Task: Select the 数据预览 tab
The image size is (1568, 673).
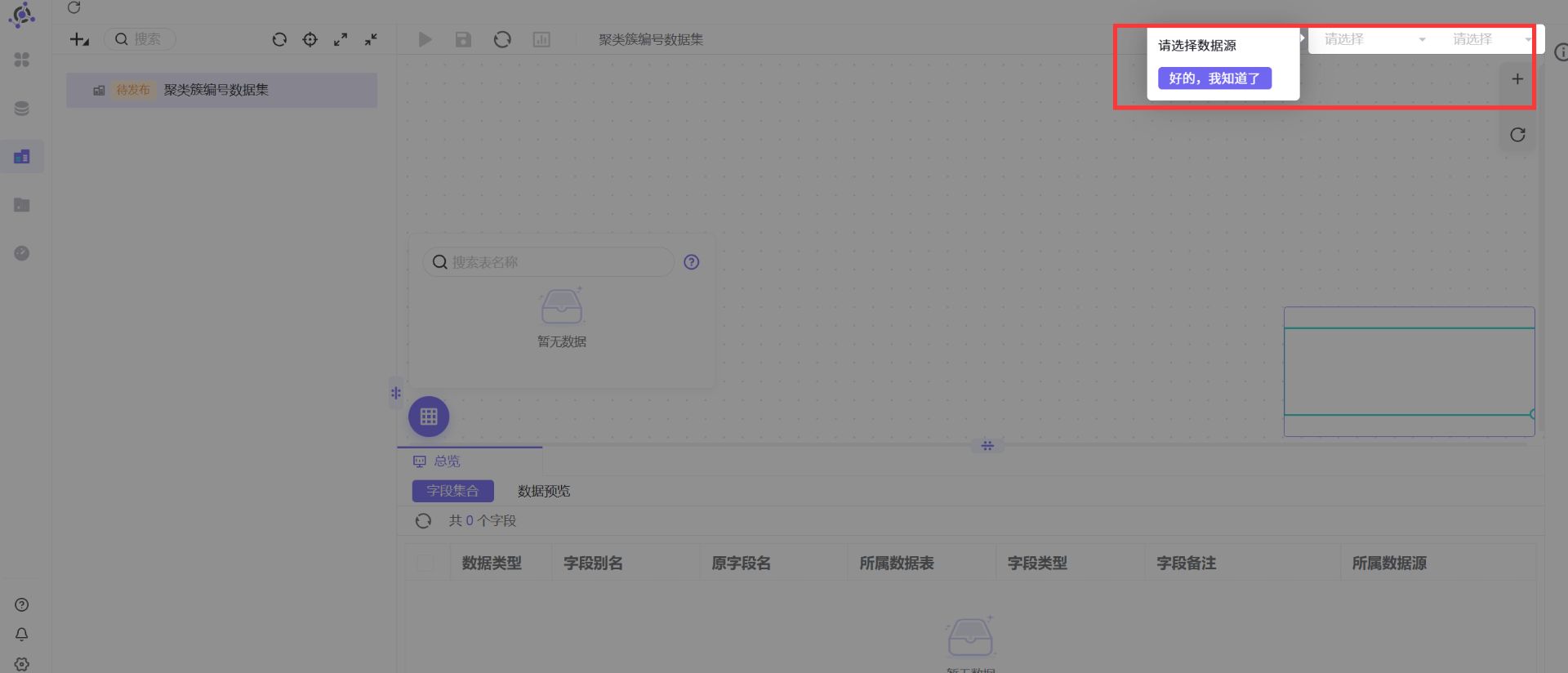Action: [x=544, y=491]
